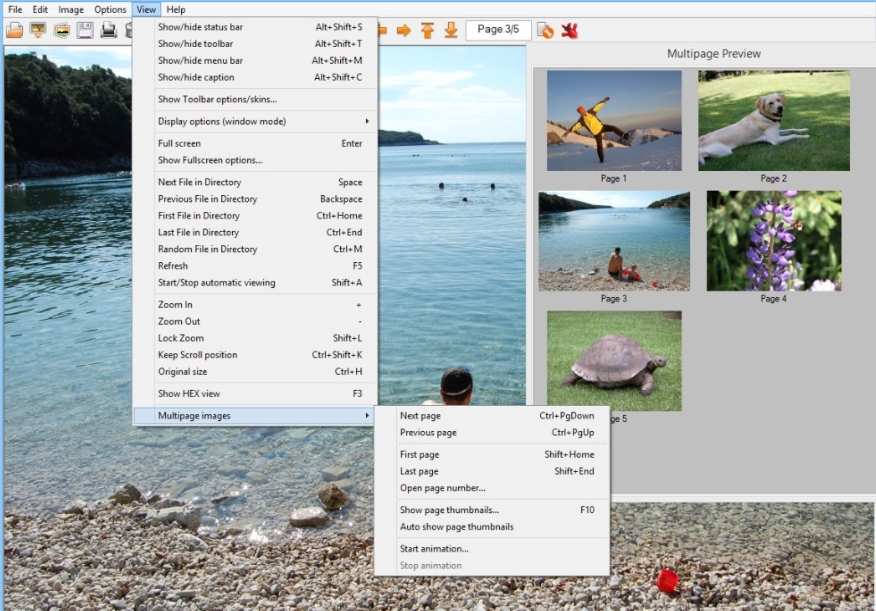Select Full screen in View menu
876x611 pixels.
tap(255, 144)
